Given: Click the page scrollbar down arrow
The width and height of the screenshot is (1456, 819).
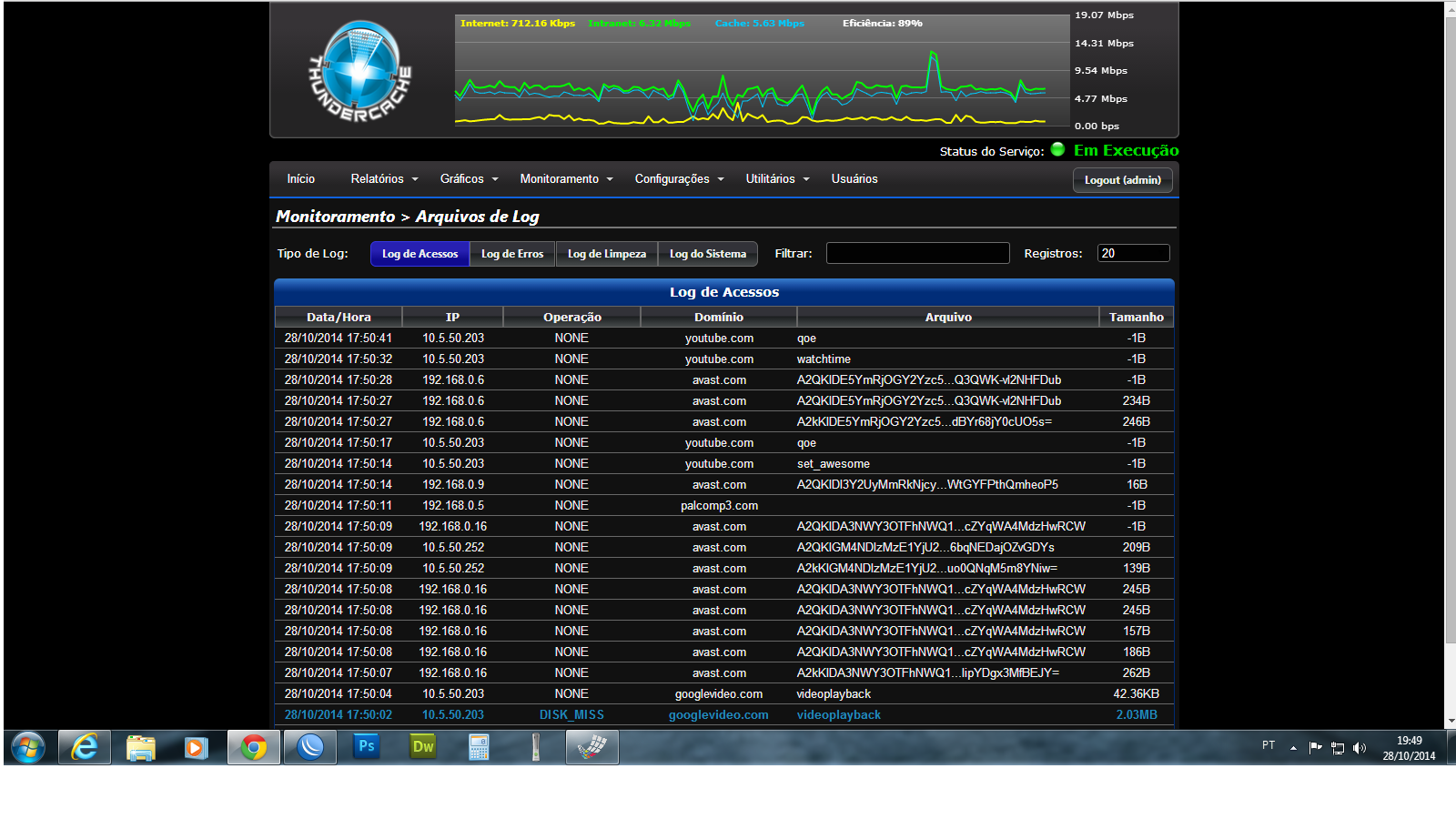Looking at the screenshot, I should coord(1450,721).
